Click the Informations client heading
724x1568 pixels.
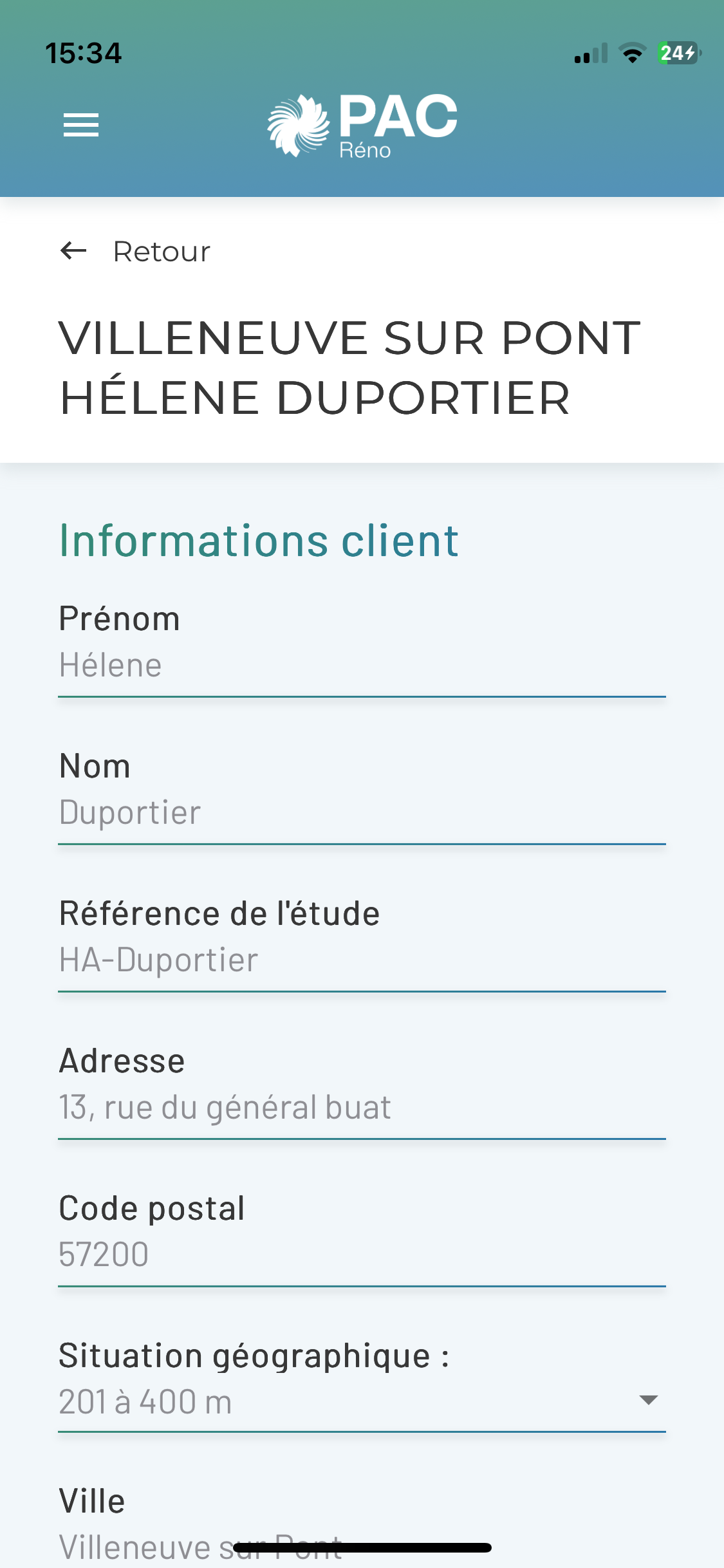[259, 541]
